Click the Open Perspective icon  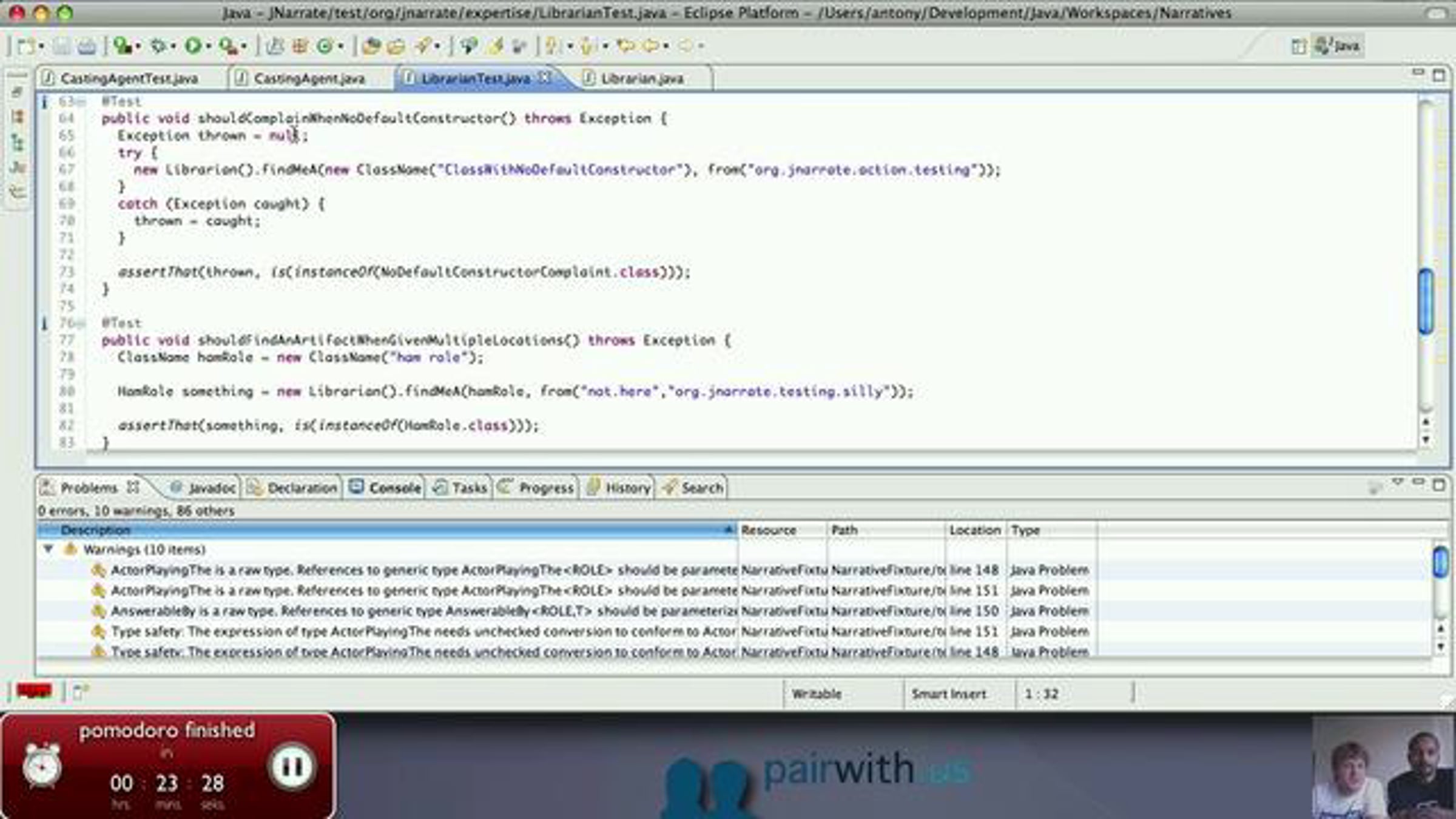pos(1298,46)
